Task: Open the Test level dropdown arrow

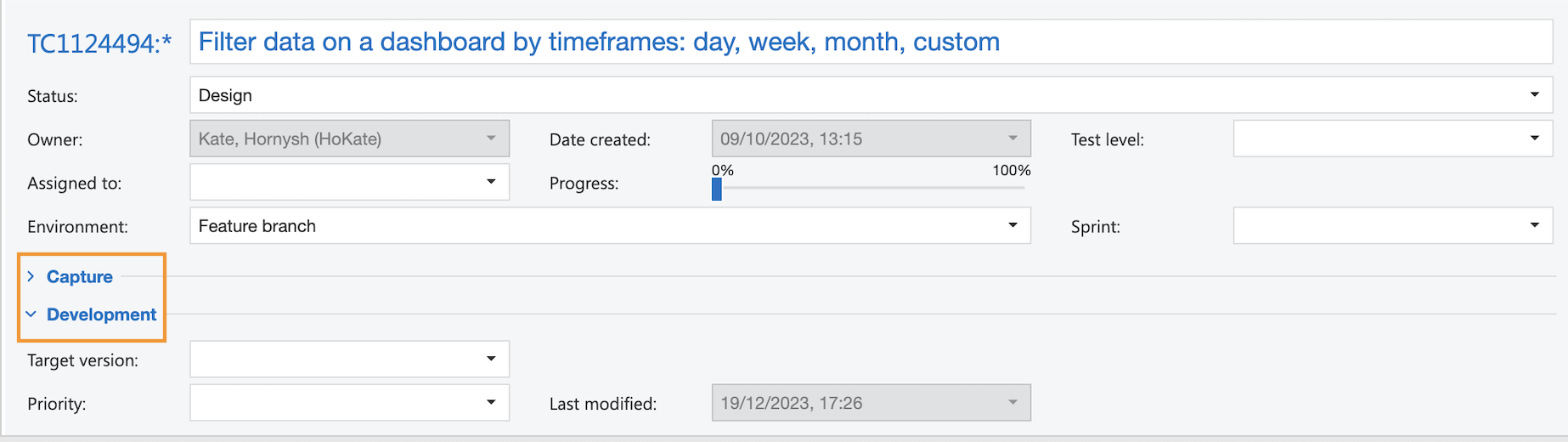Action: (1534, 139)
